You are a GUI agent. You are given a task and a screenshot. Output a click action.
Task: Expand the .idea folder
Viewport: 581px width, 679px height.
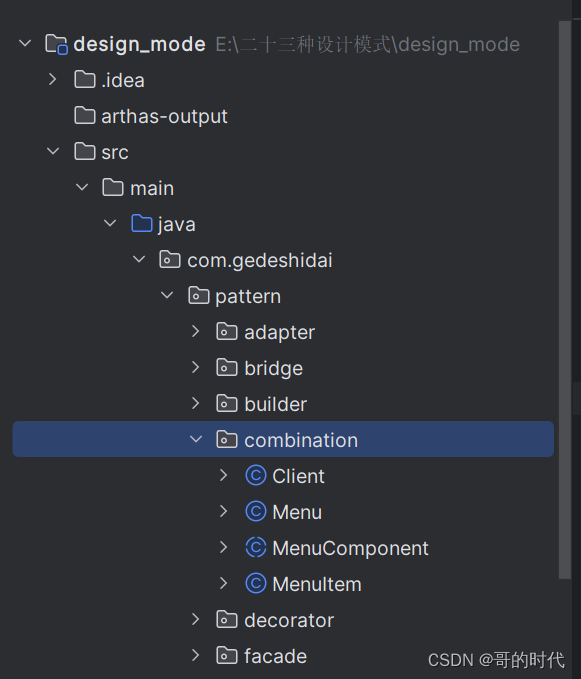[x=53, y=80]
